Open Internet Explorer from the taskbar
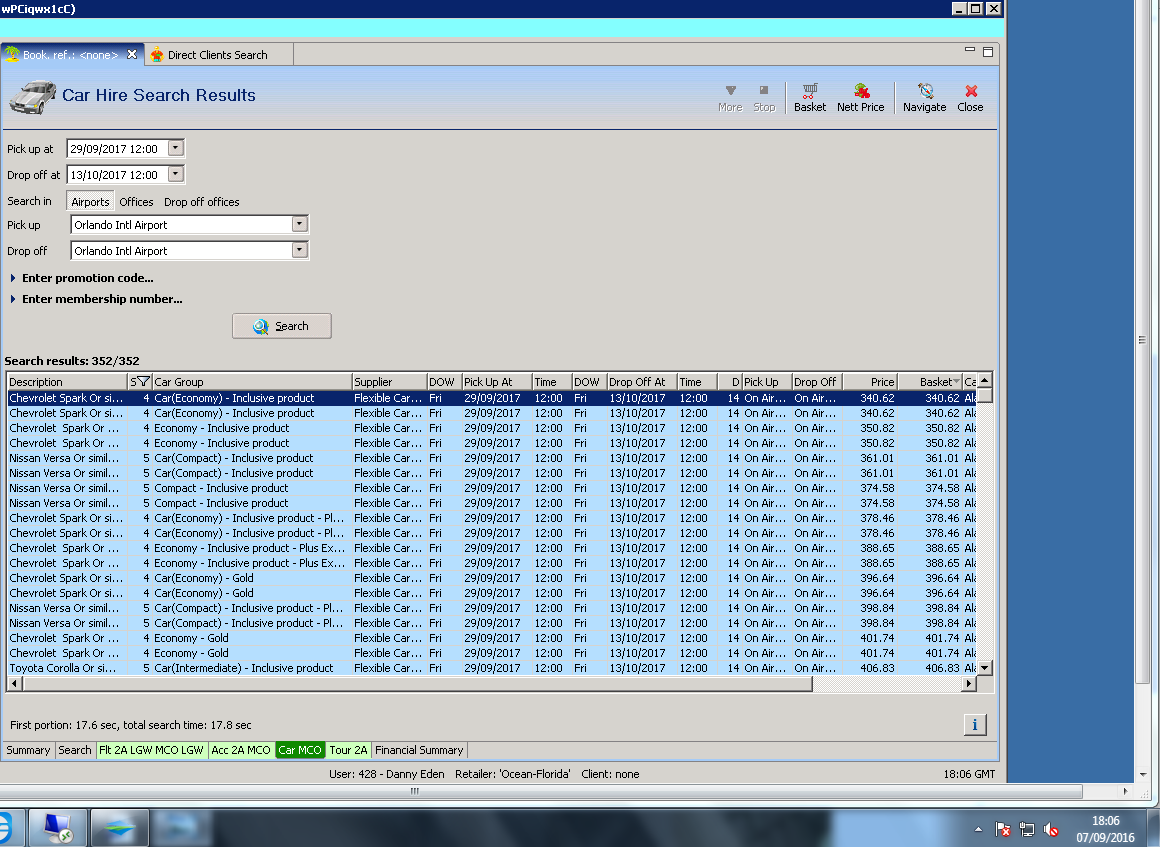The height and width of the screenshot is (847, 1160). tap(4, 829)
